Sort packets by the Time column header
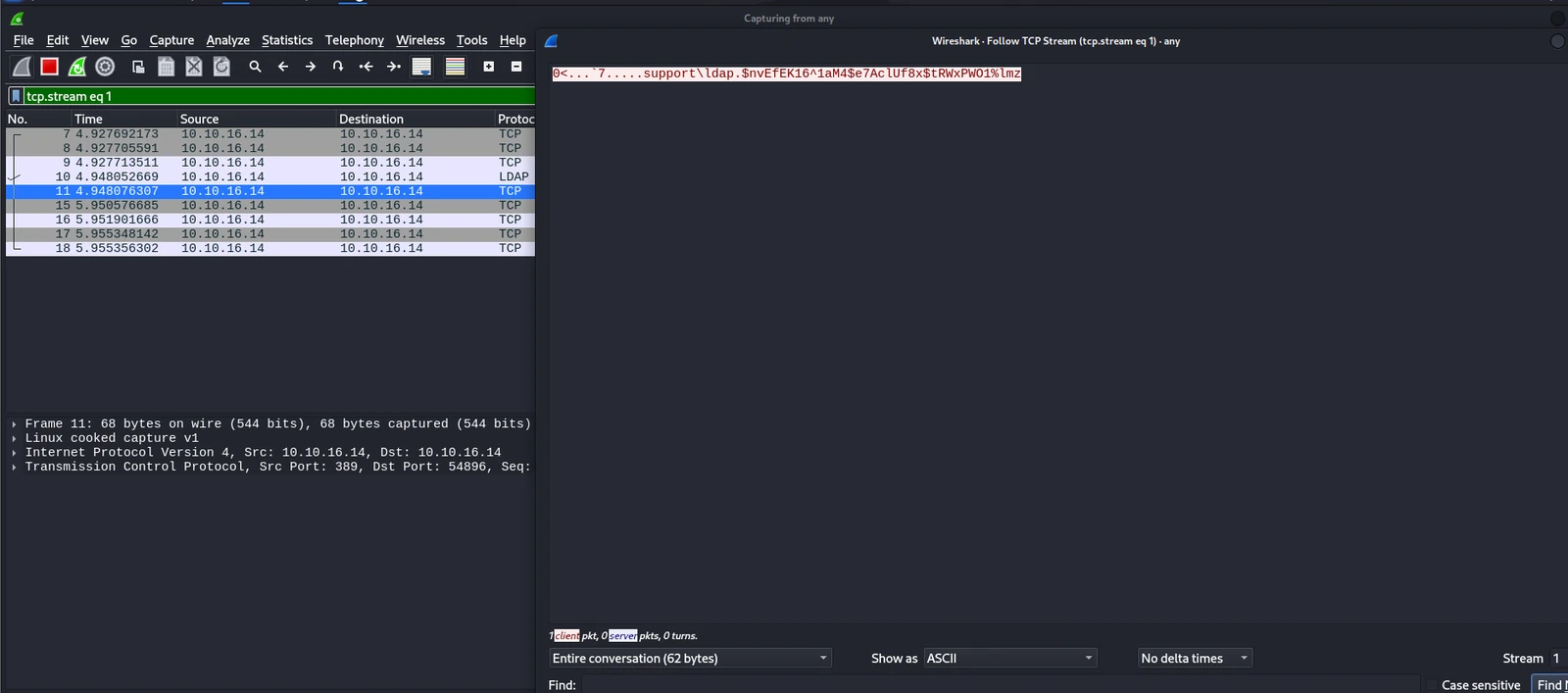 pyautogui.click(x=122, y=119)
